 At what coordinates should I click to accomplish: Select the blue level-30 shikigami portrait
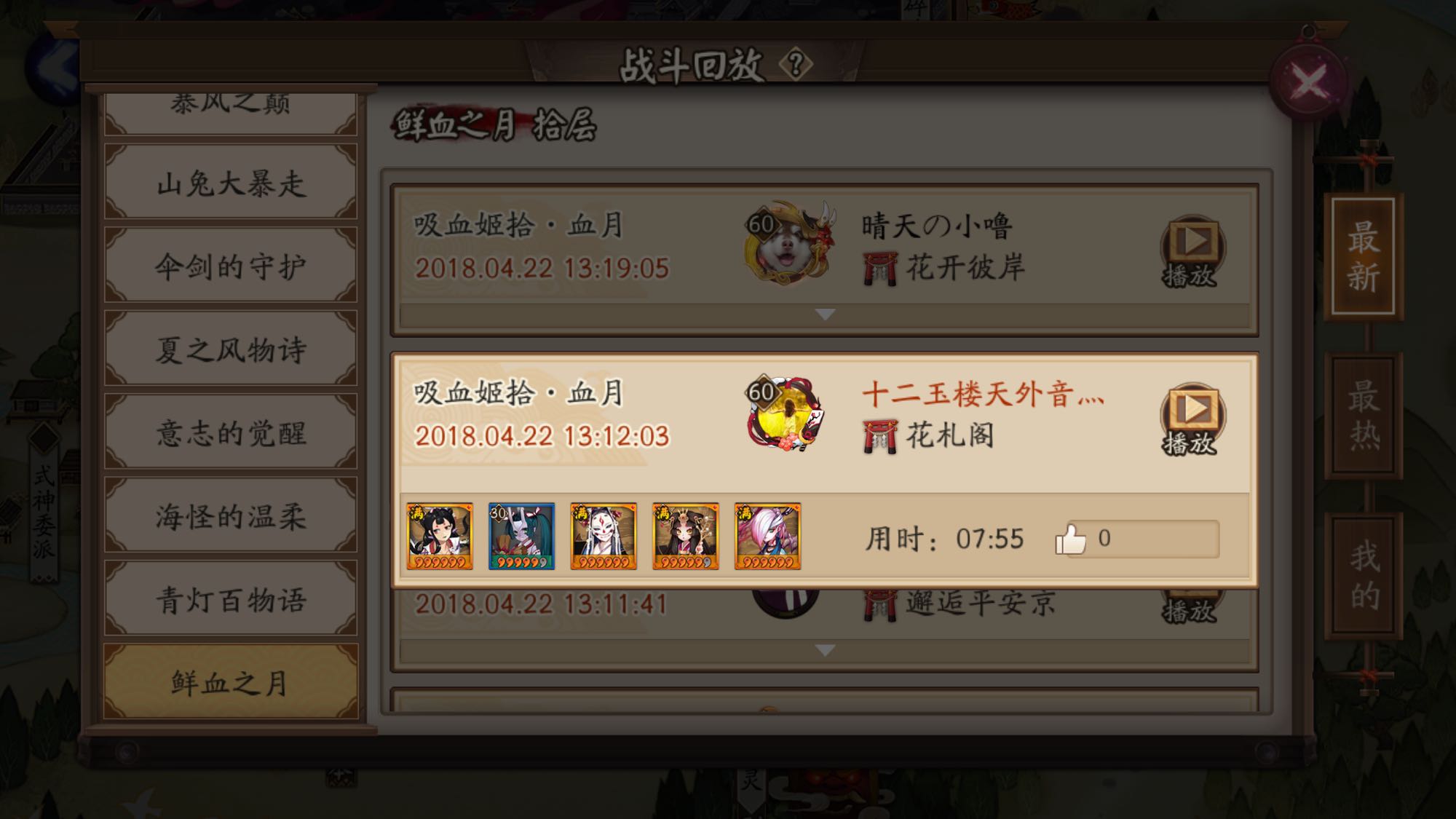[x=521, y=536]
